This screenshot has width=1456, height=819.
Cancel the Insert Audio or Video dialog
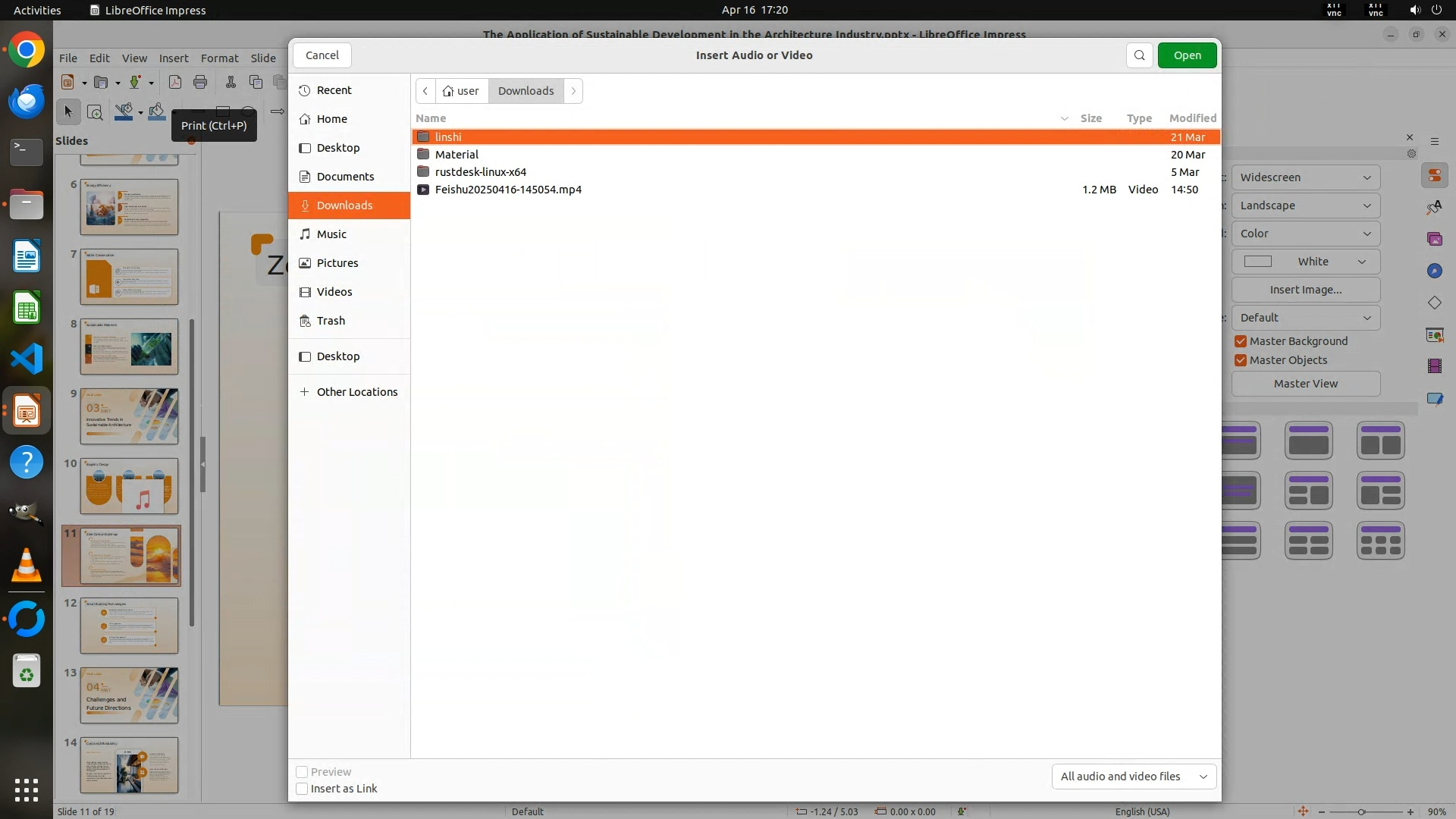click(x=322, y=55)
